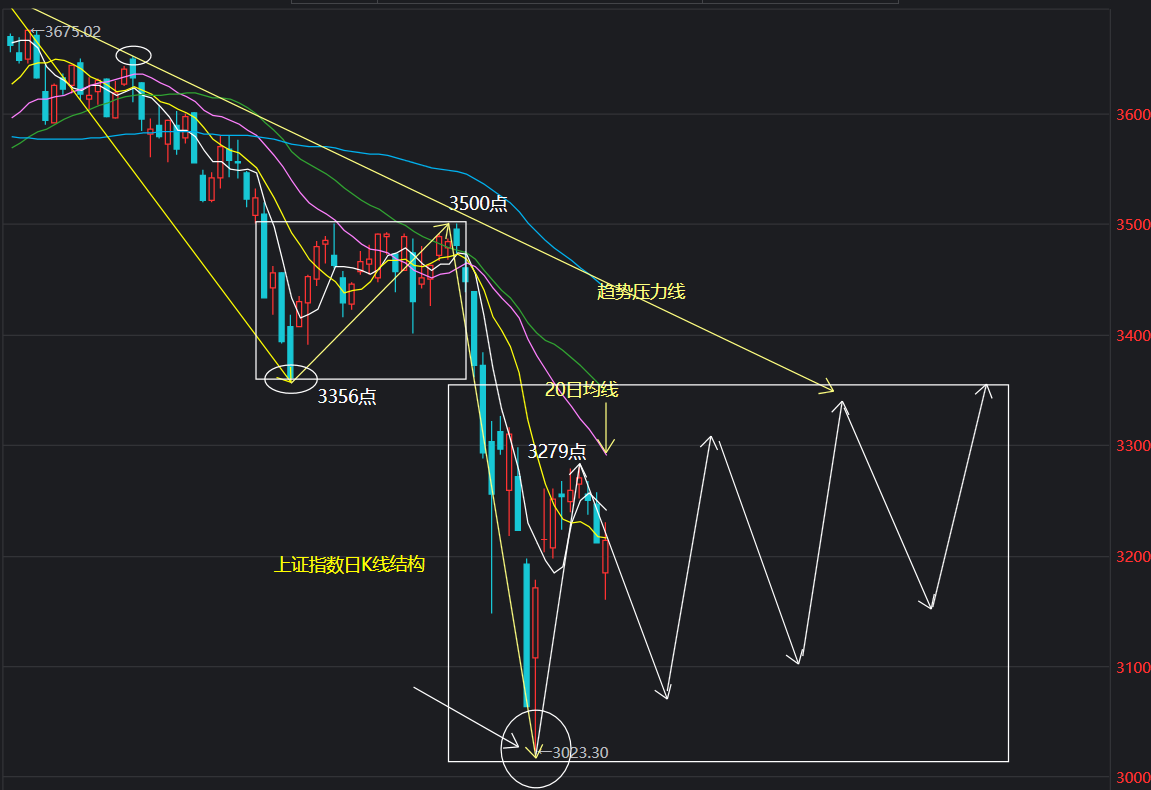1151x790 pixels.
Task: Click the 3675.02 high price label
Action: pyautogui.click(x=73, y=32)
